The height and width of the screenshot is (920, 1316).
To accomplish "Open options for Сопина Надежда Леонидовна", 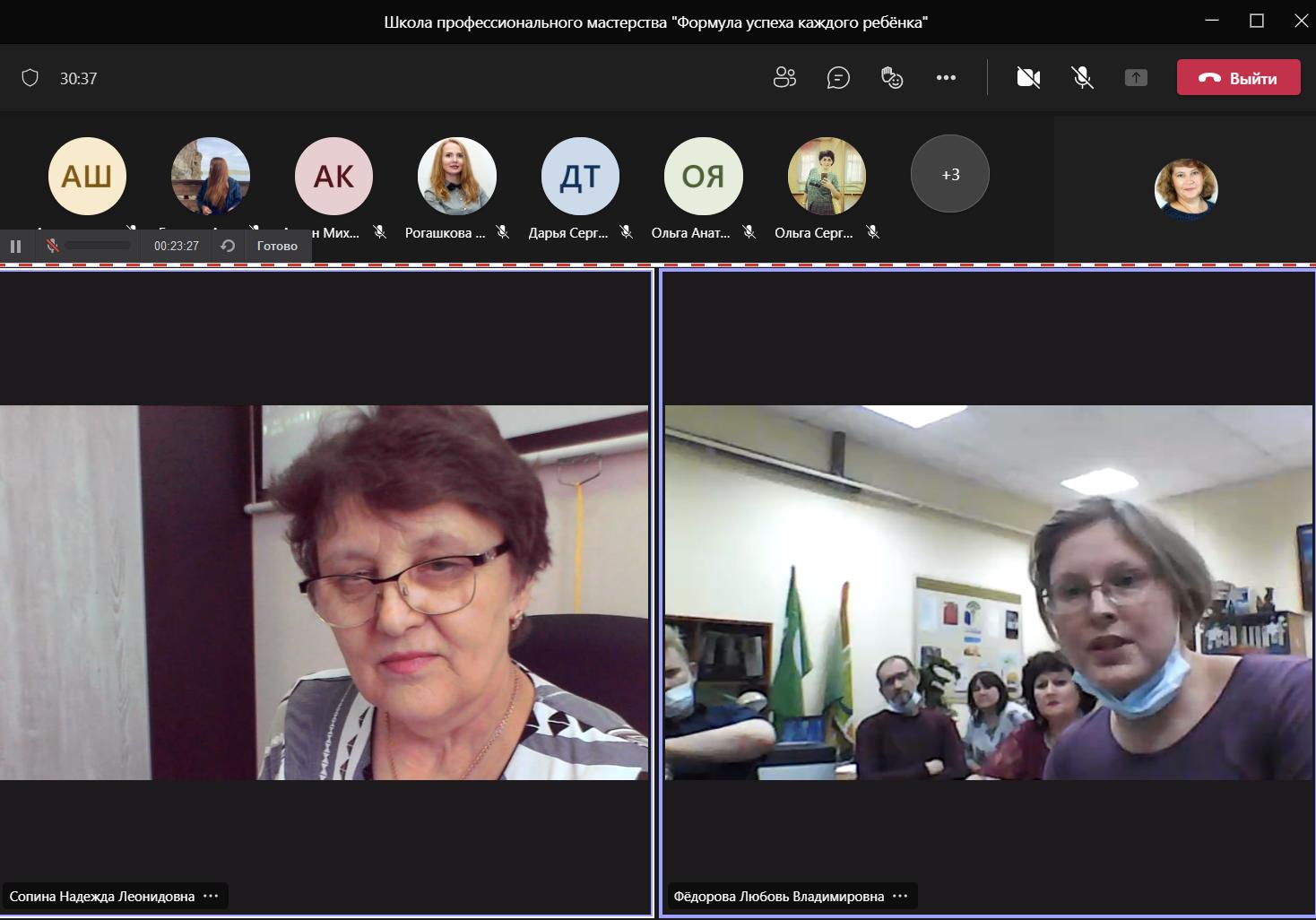I will pos(211,896).
